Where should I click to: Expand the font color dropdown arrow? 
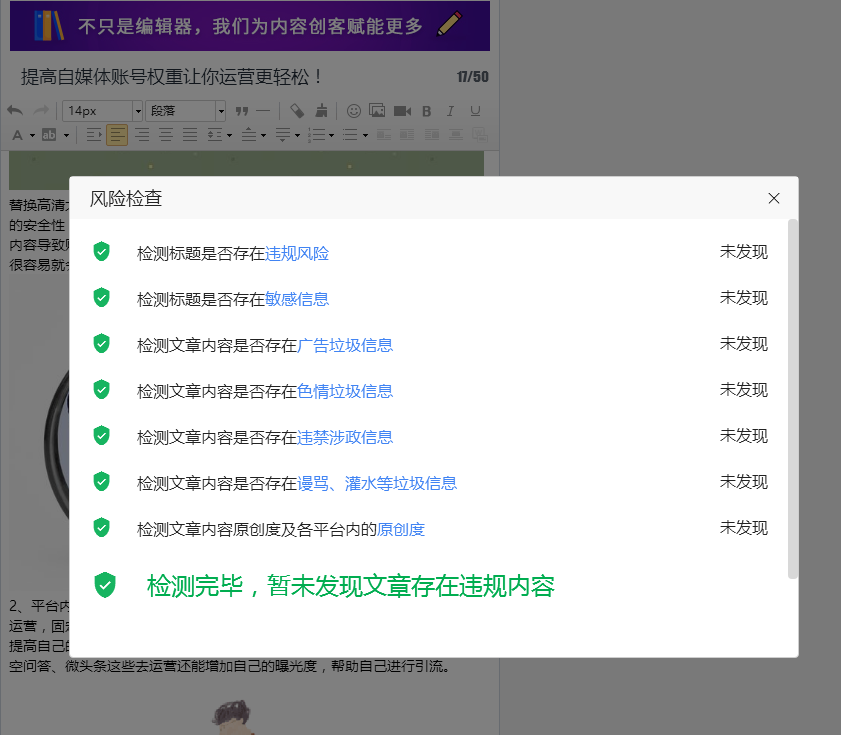[x=31, y=134]
